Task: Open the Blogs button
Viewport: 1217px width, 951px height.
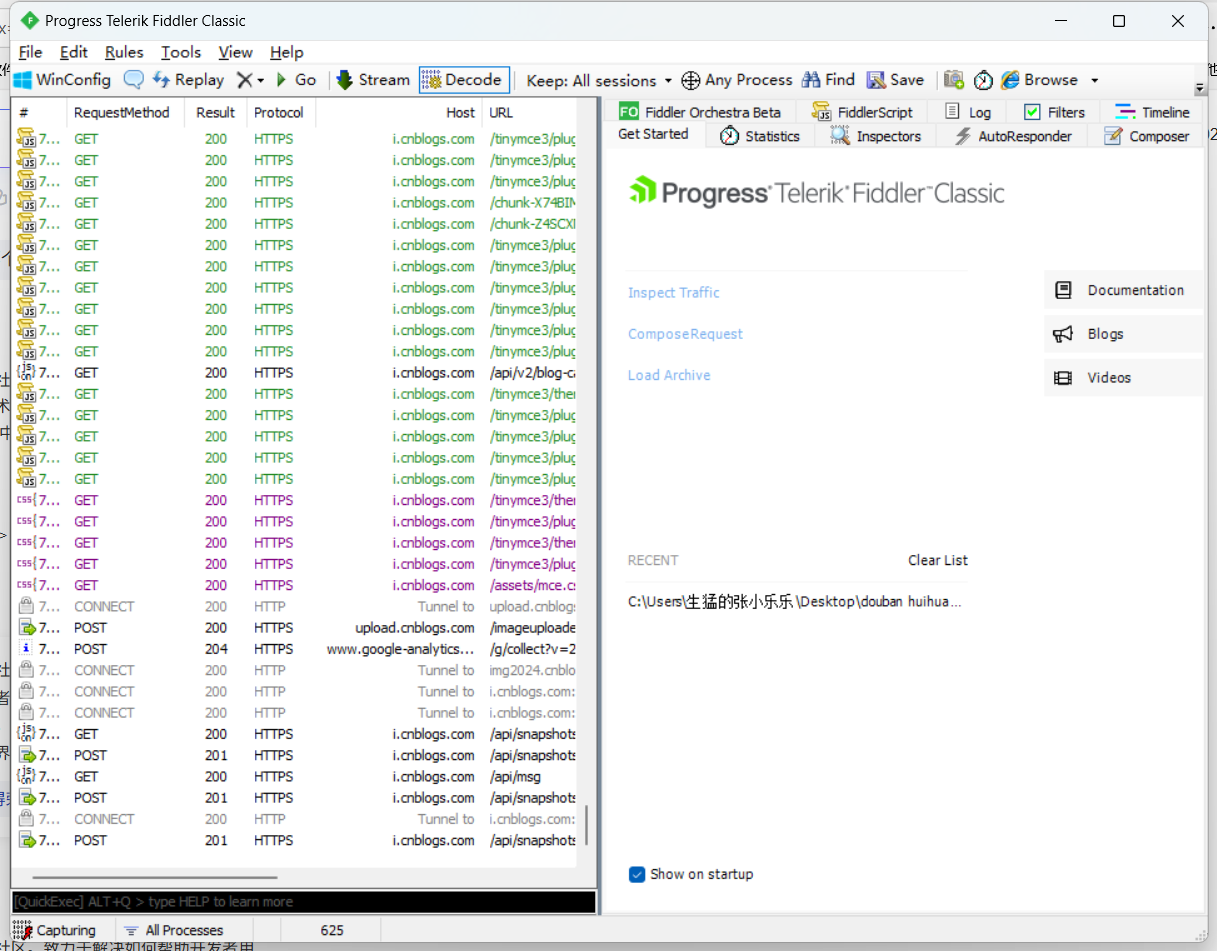Action: tap(1123, 334)
